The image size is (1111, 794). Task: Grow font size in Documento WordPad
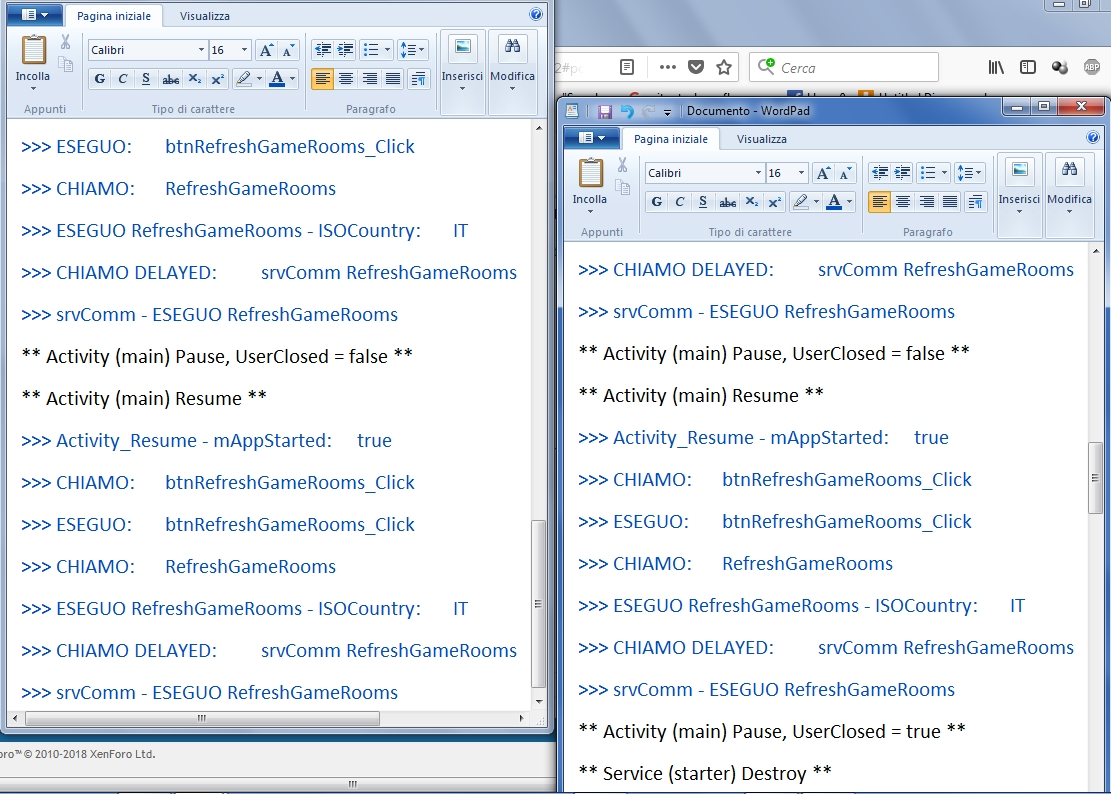click(x=823, y=174)
